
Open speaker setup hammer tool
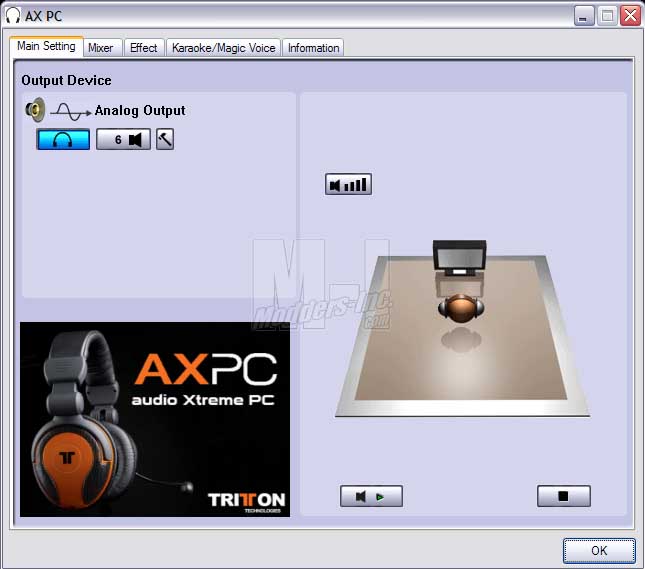coord(165,139)
